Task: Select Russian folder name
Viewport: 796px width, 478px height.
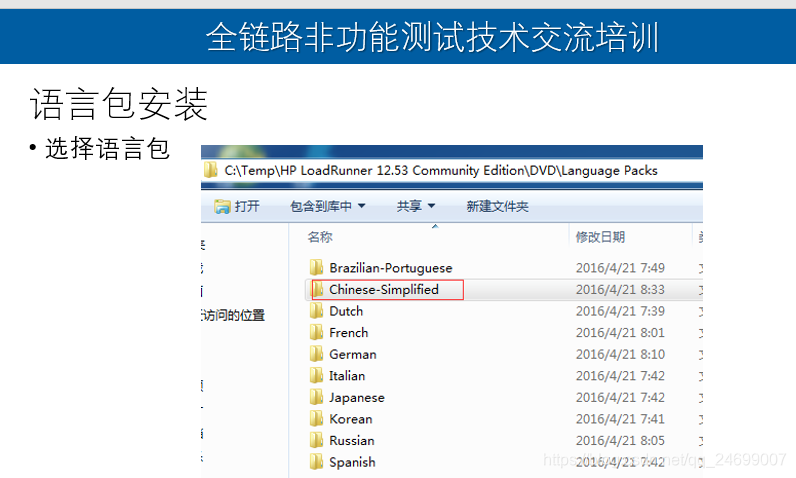Action: click(x=352, y=440)
